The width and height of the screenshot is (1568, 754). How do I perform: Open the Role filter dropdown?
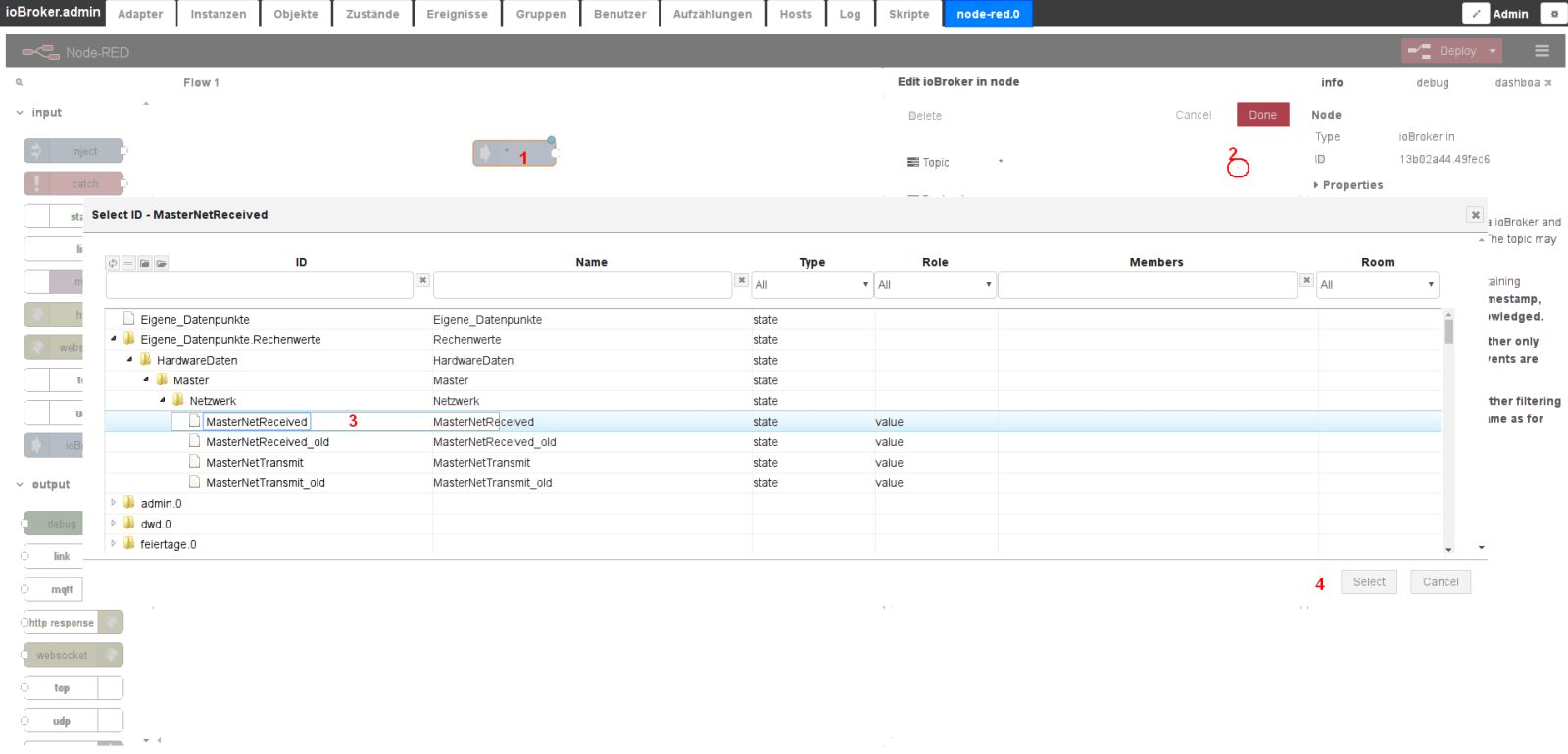pos(935,285)
